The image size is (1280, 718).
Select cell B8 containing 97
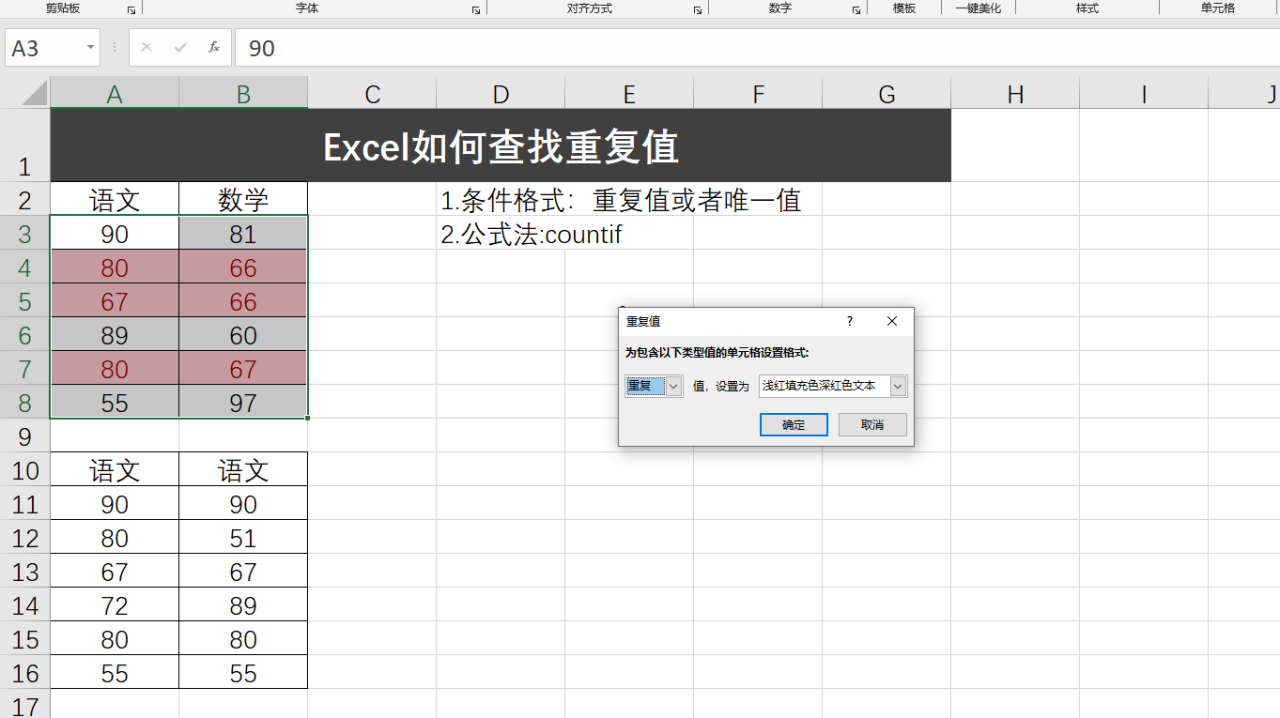point(243,402)
